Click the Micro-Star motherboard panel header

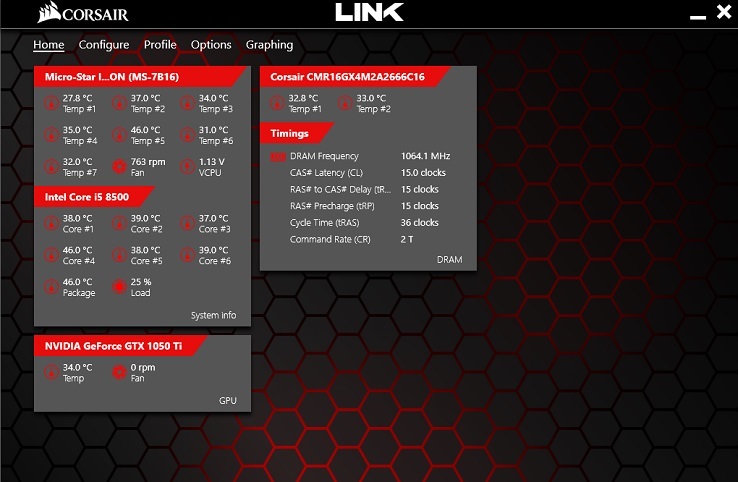pos(140,77)
